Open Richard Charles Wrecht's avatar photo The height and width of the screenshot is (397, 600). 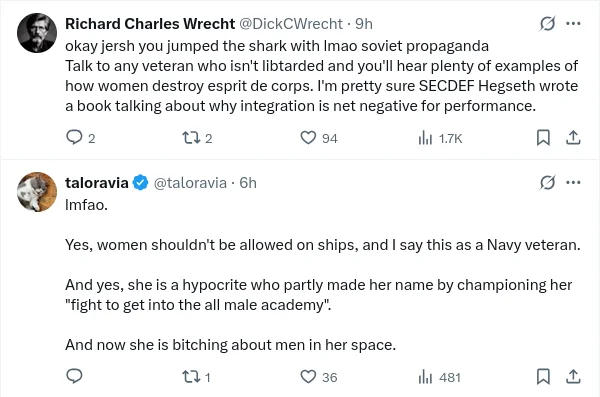pos(37,33)
